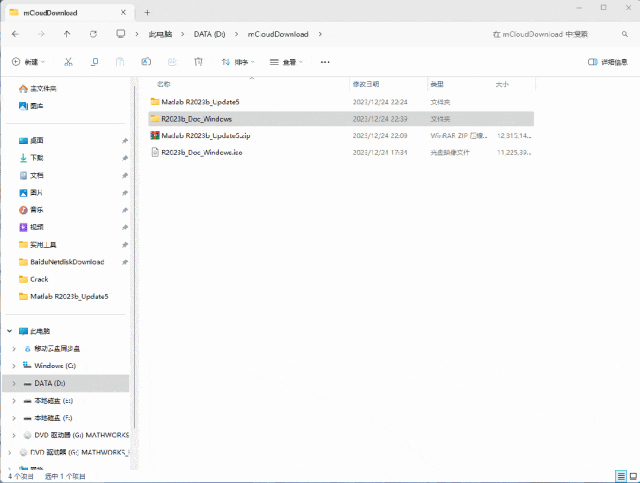Open Home in the navigation pane
Image resolution: width=640 pixels, height=483 pixels.
tap(38, 89)
